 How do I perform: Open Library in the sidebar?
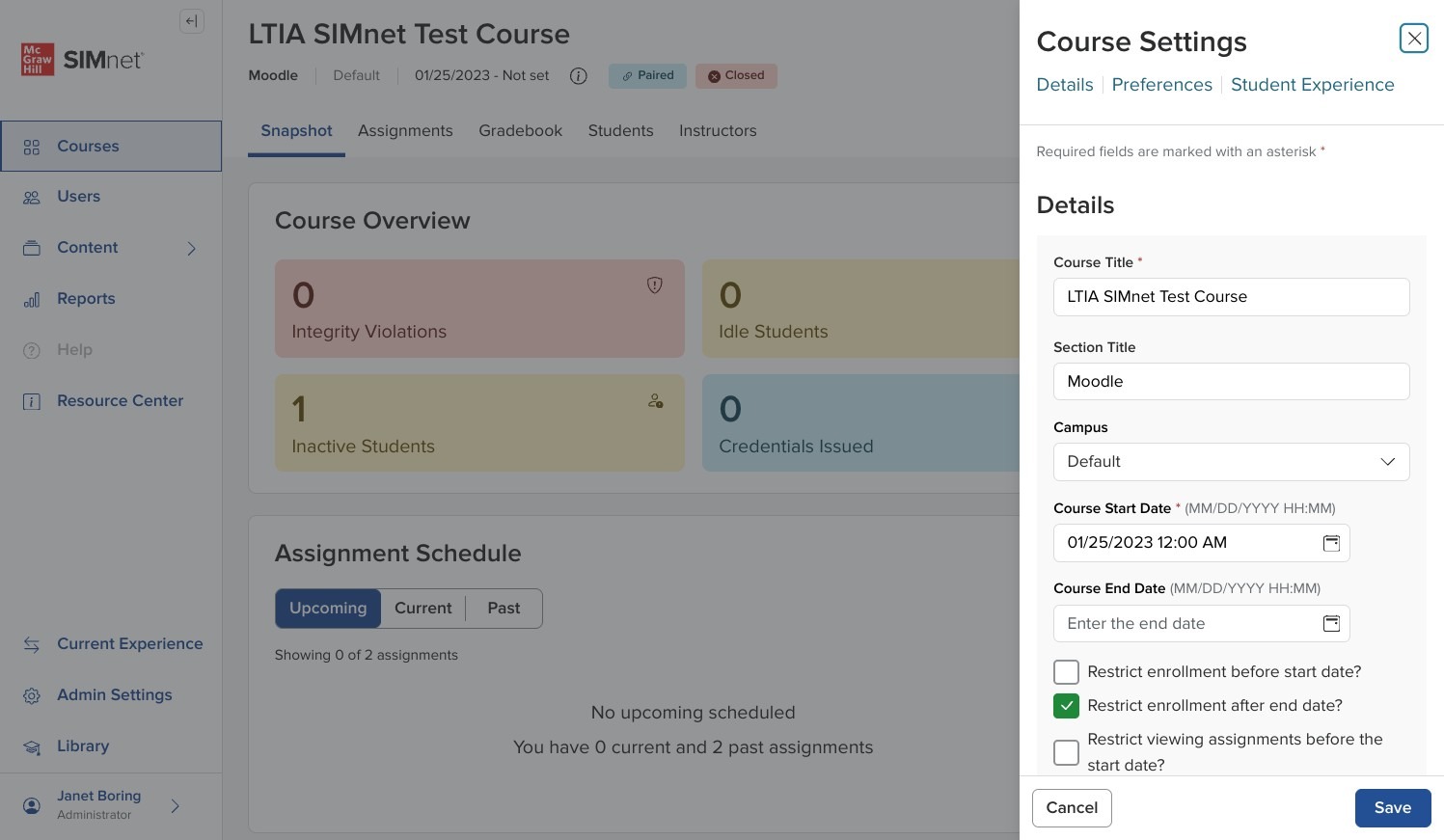[x=111, y=746]
